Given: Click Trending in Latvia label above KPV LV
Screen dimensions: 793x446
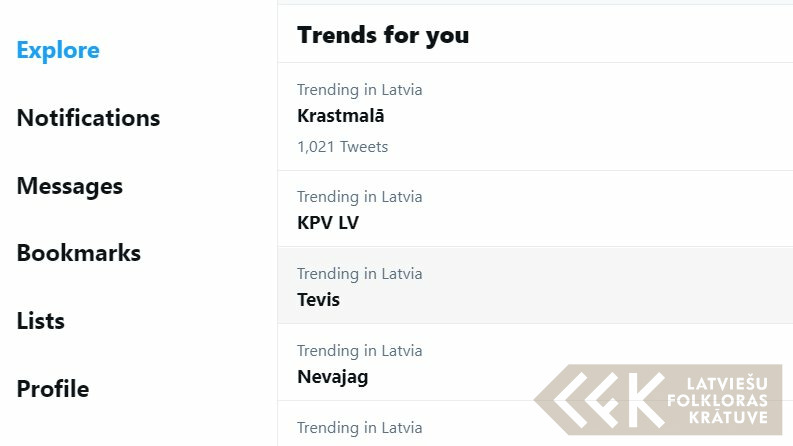Looking at the screenshot, I should coord(360,197).
